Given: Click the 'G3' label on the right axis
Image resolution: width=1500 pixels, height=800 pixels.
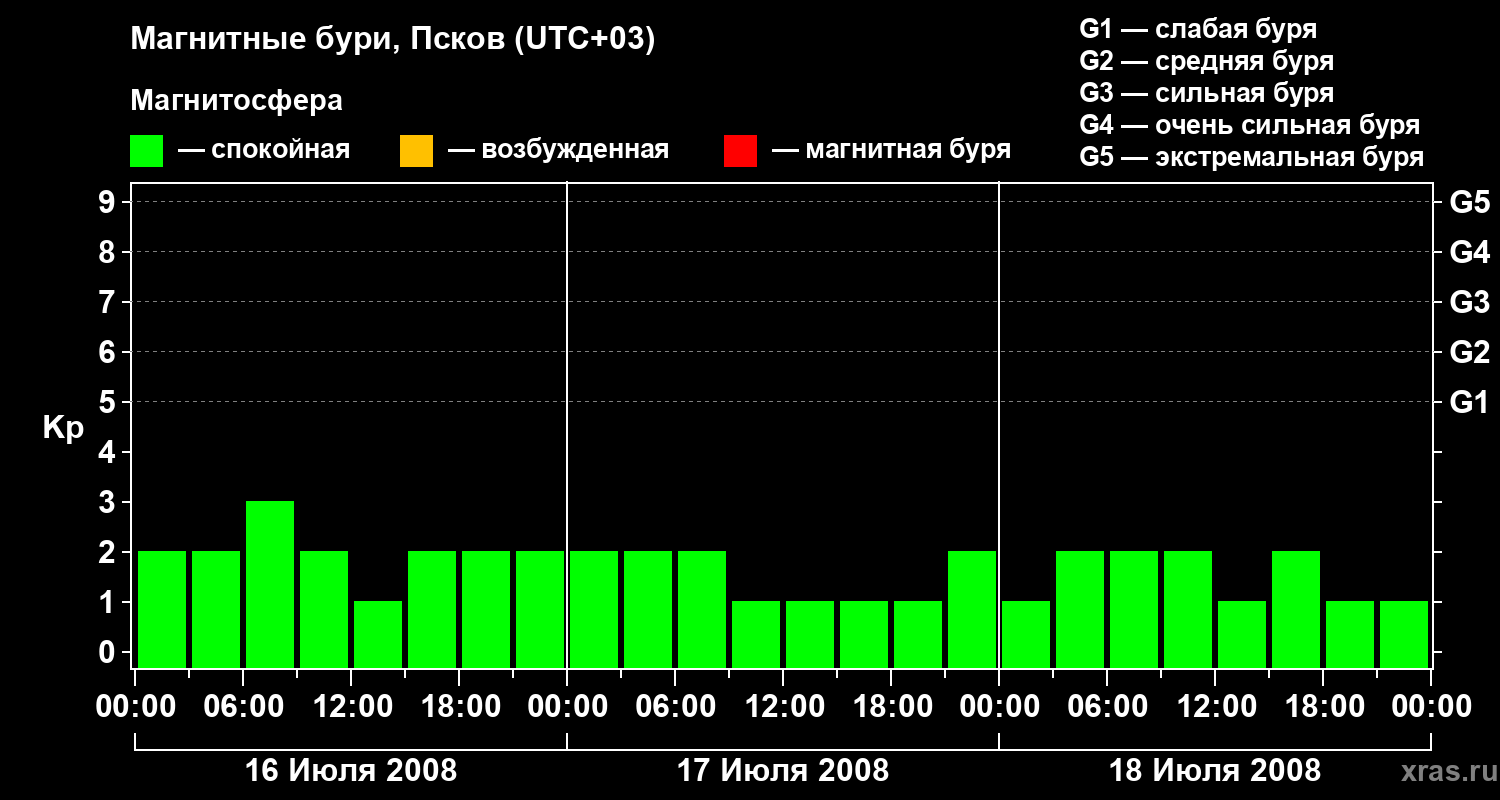Looking at the screenshot, I should pyautogui.click(x=1469, y=303).
